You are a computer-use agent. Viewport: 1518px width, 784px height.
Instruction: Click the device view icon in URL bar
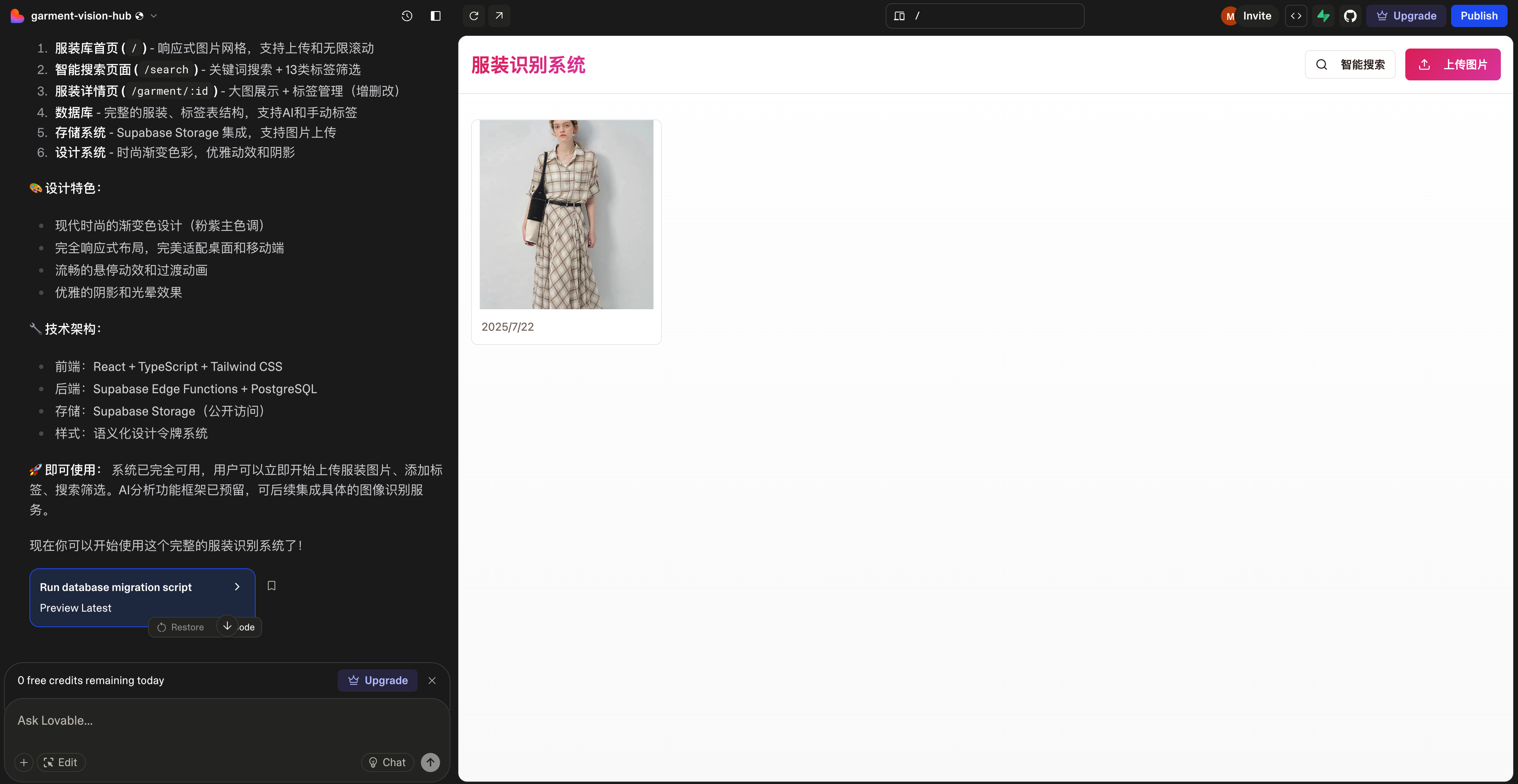(899, 16)
